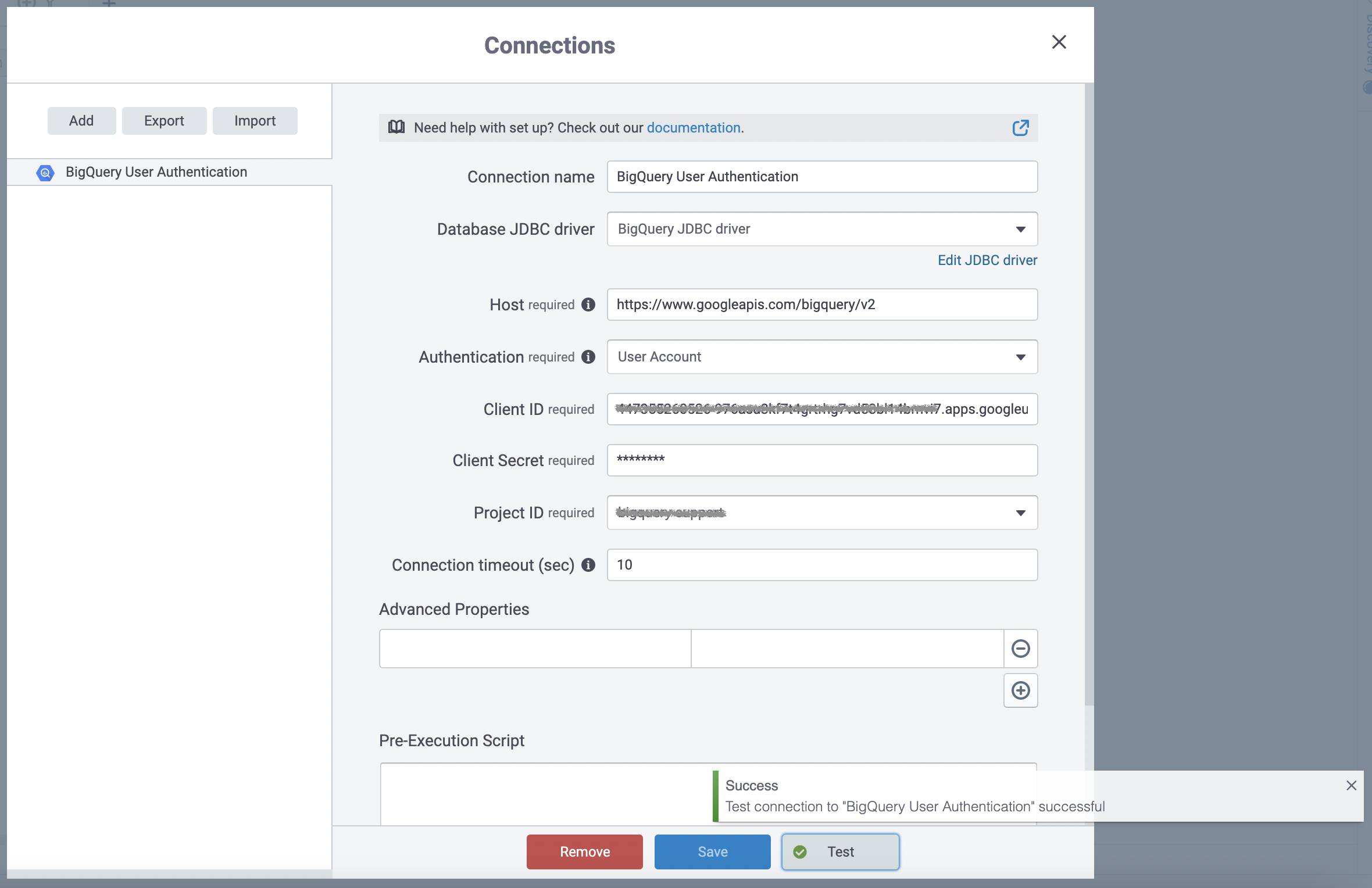
Task: Click the BigQuery logo icon in list
Action: coord(45,173)
